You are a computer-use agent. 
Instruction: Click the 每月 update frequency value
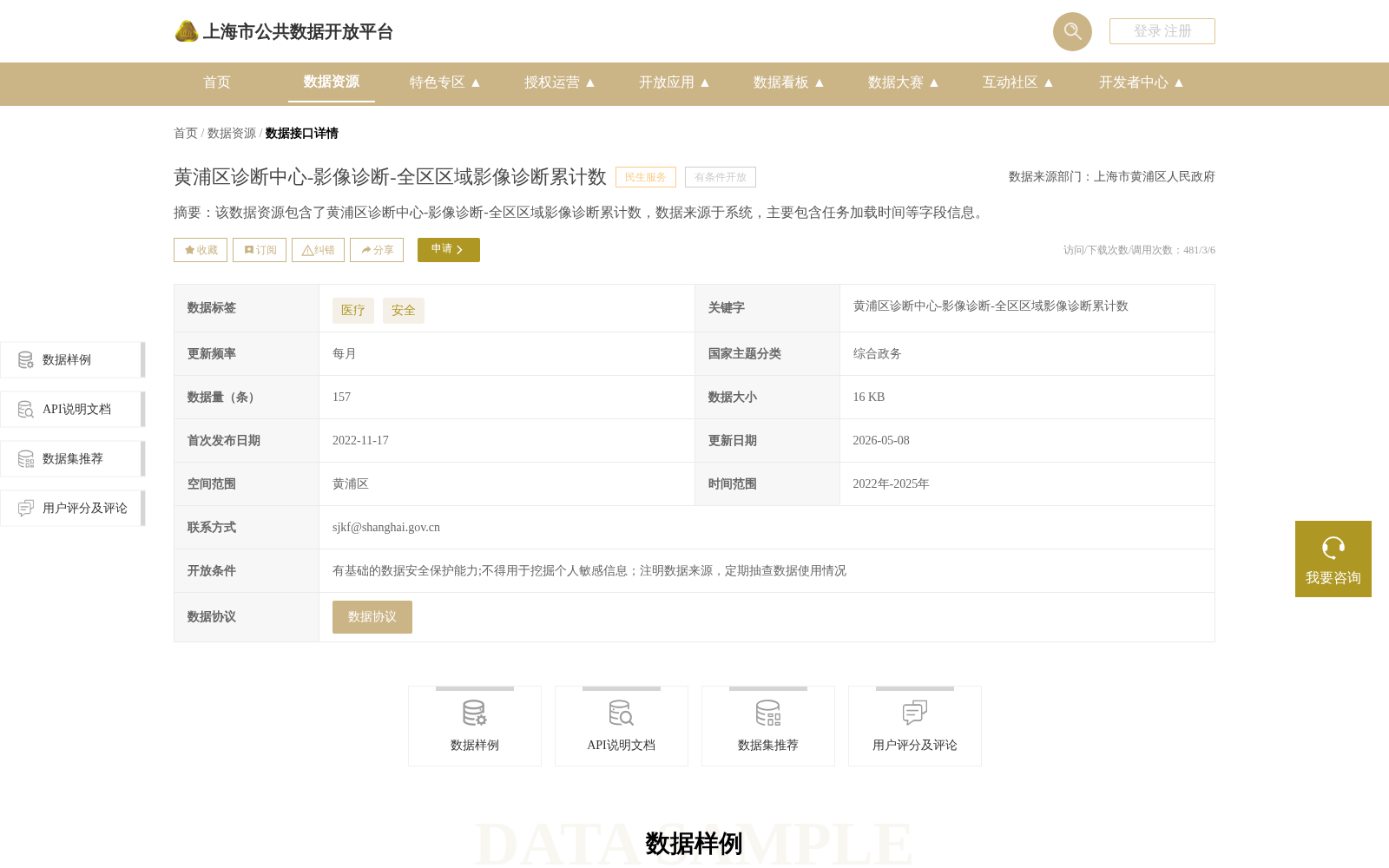345,354
